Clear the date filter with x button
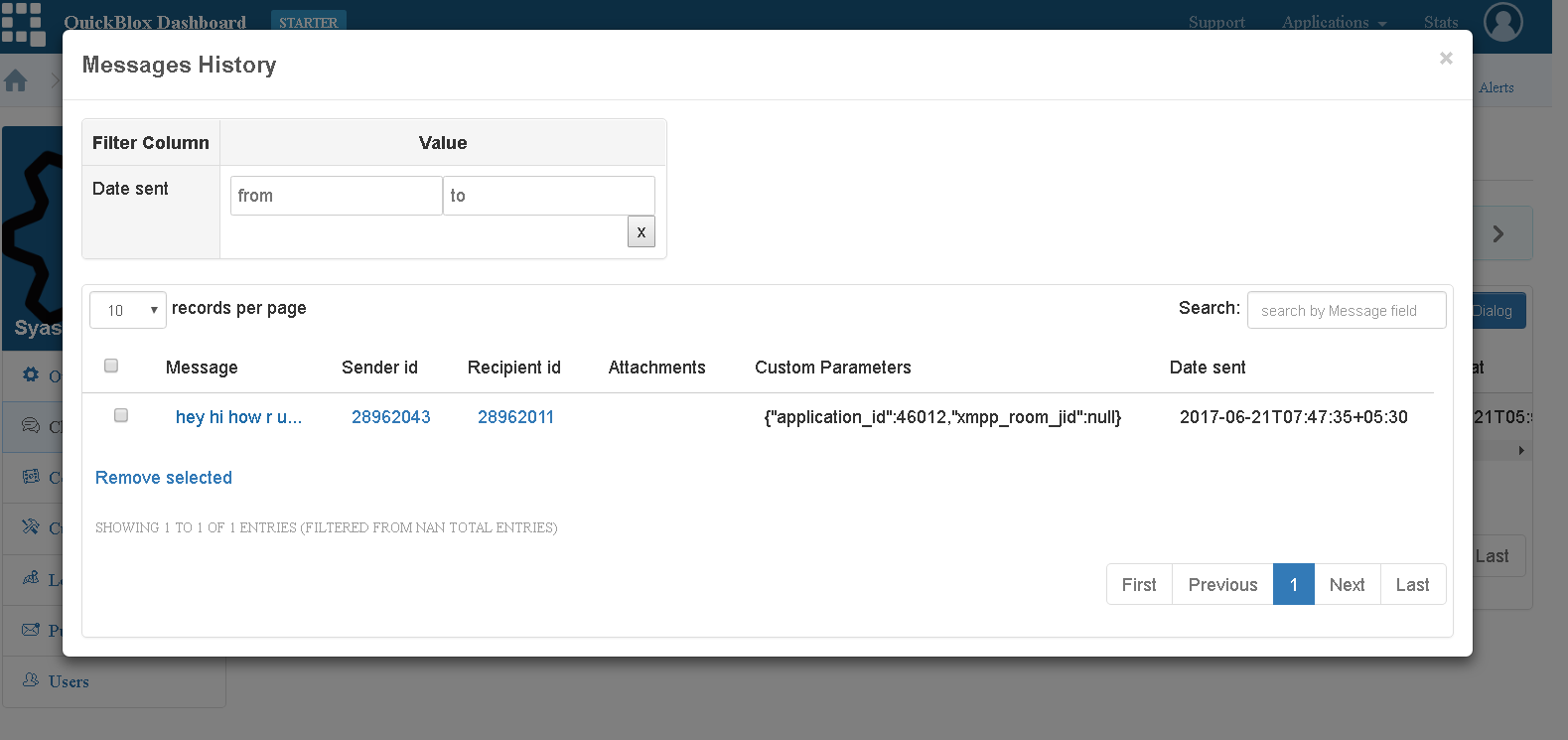This screenshot has width=1568, height=740. point(641,231)
